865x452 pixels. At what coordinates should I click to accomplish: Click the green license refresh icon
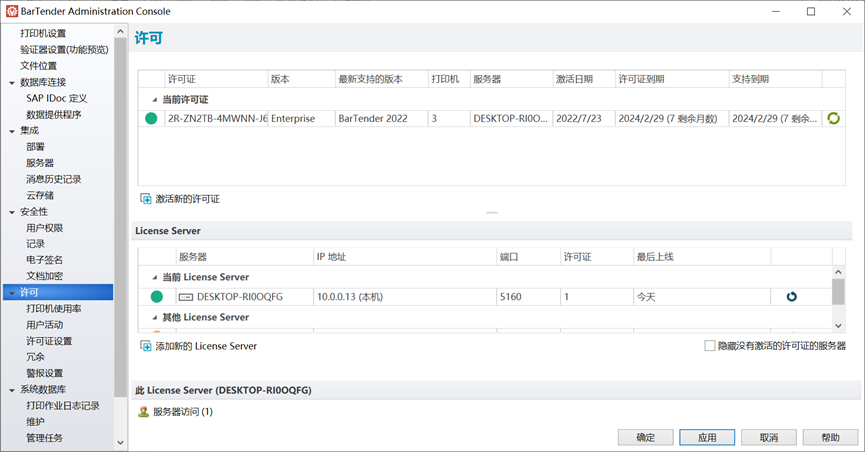[x=833, y=118]
